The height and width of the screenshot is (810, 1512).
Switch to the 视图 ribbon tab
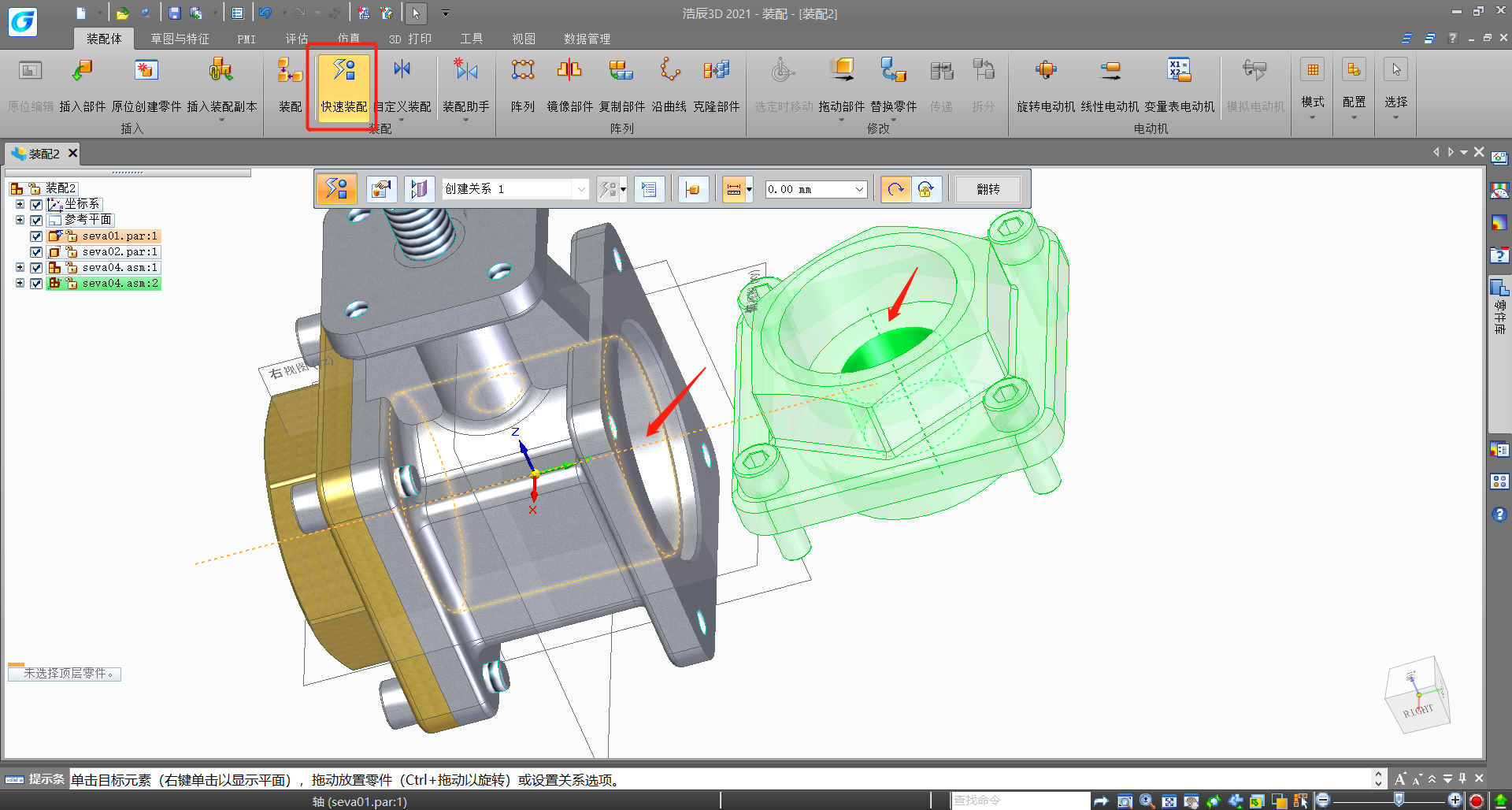524,39
